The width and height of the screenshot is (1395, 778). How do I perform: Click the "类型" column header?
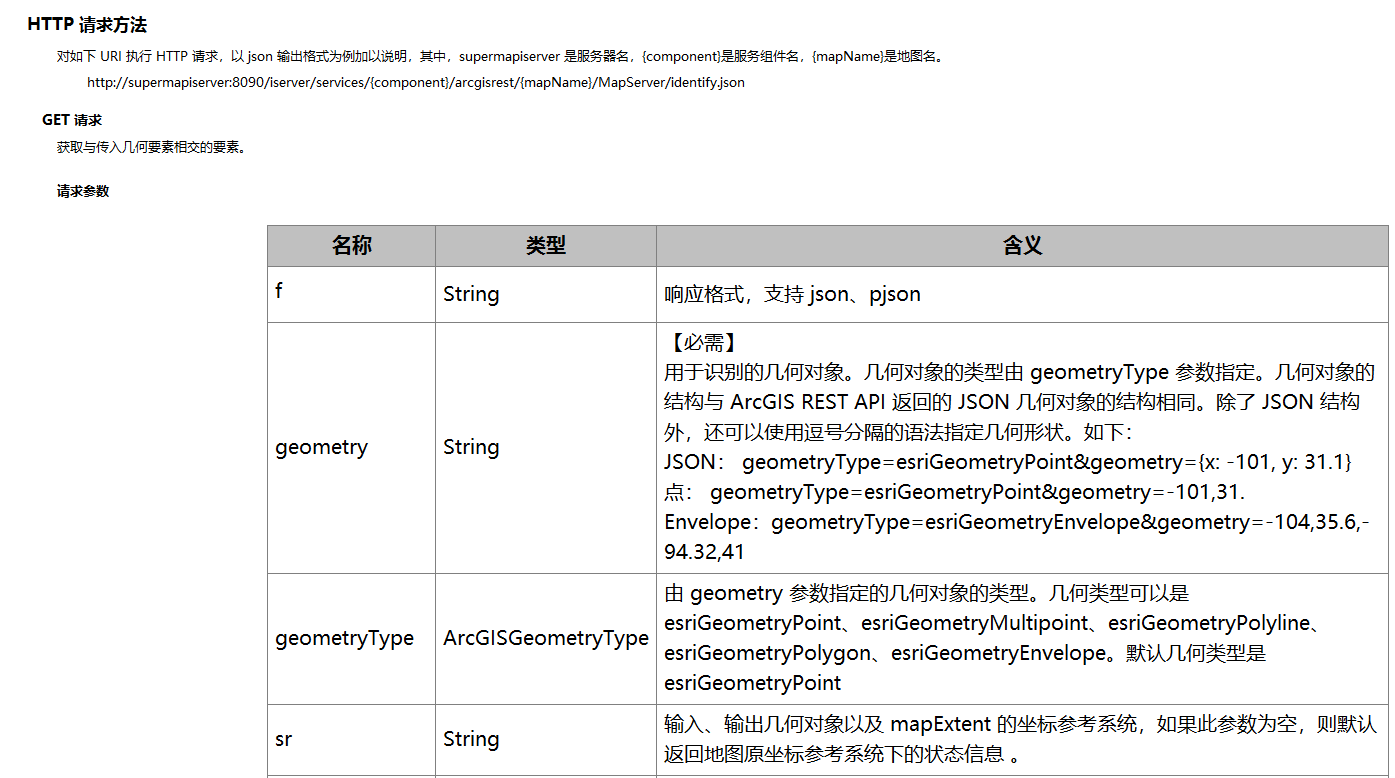point(546,246)
